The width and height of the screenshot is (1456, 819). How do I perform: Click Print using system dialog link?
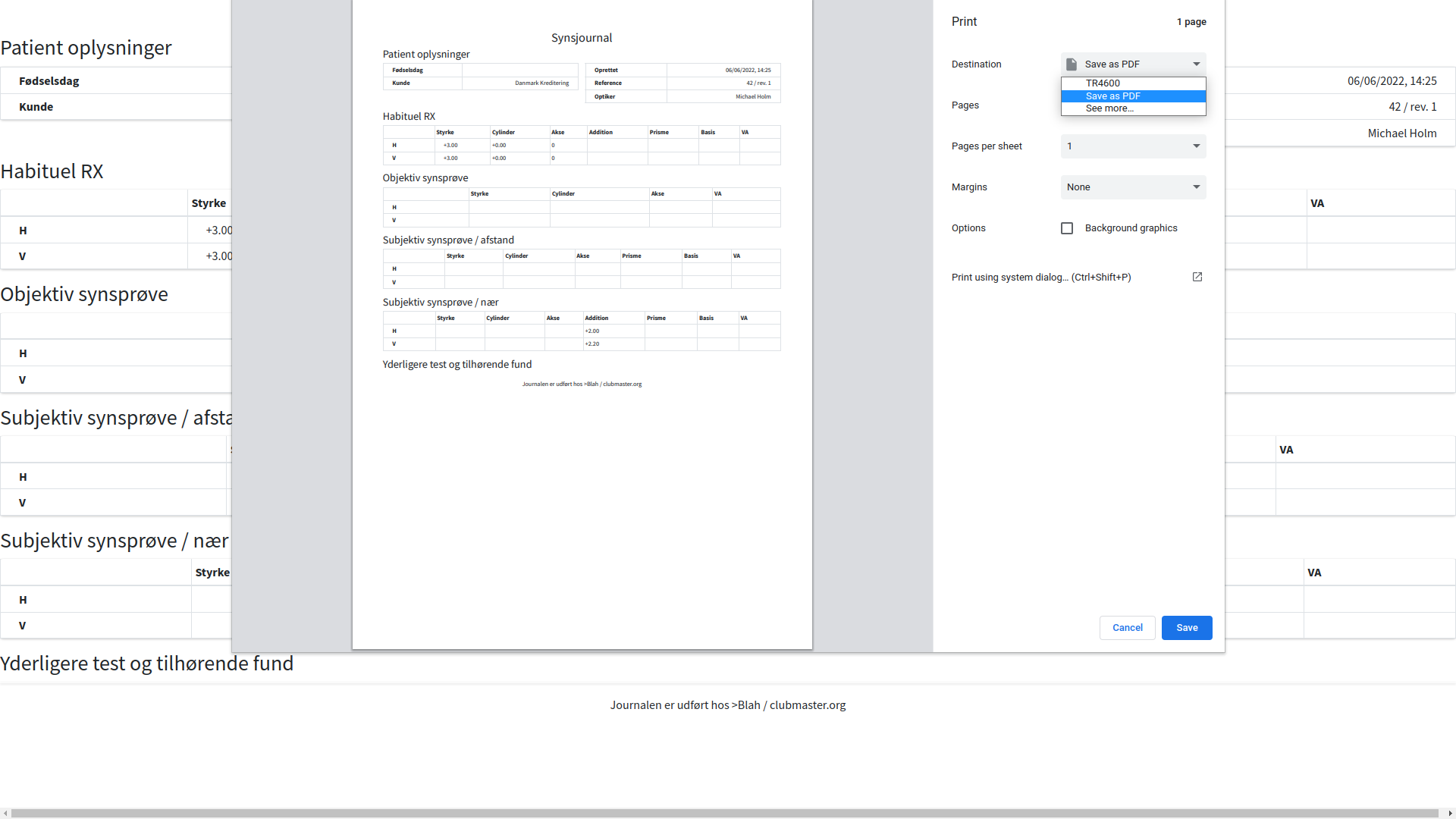tap(1041, 278)
